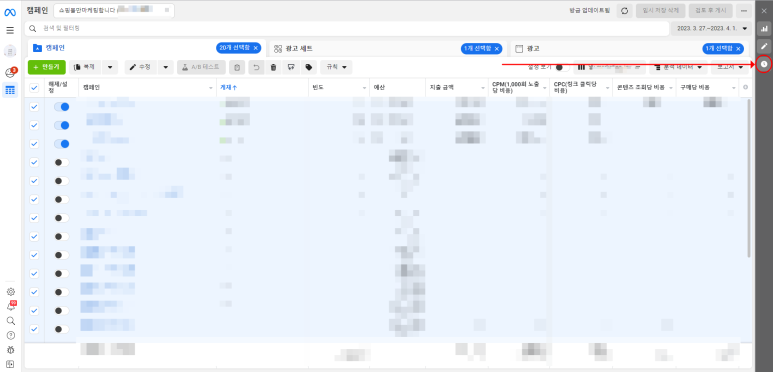This screenshot has height=372, width=773.
Task: Open the edit pencil side panel
Action: pyautogui.click(x=764, y=46)
